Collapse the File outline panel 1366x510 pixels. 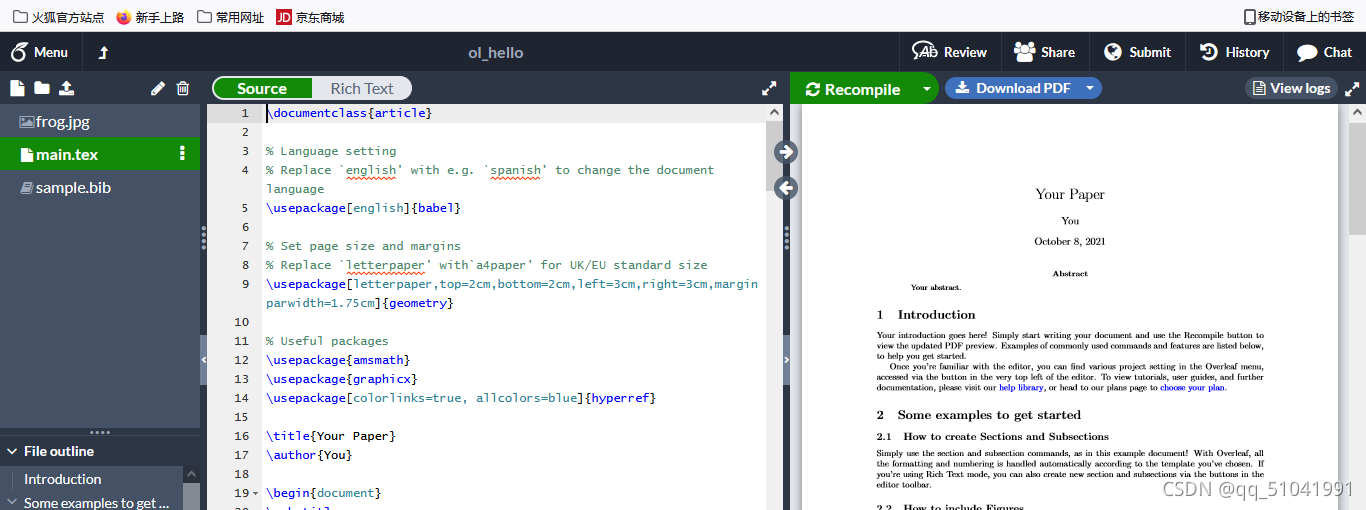12,451
